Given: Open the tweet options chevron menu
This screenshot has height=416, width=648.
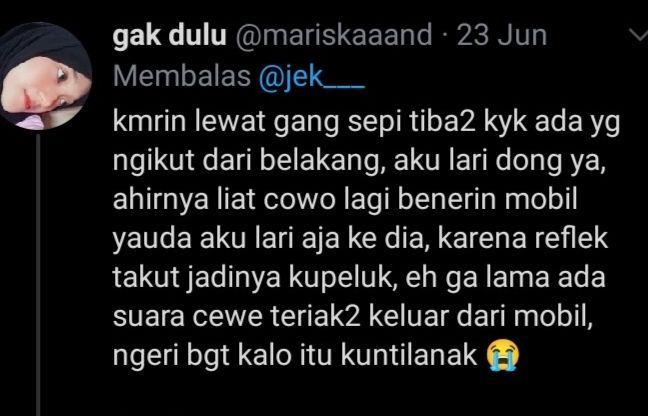Looking at the screenshot, I should pyautogui.click(x=638, y=36).
